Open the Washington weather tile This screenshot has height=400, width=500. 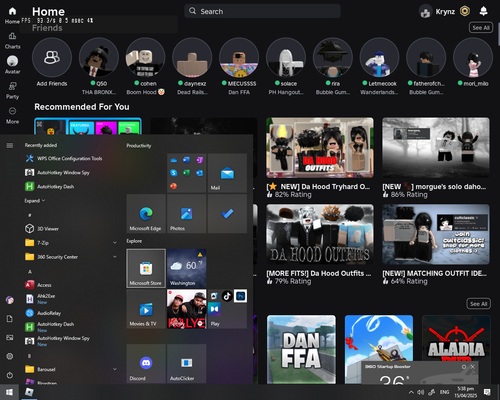(187, 268)
